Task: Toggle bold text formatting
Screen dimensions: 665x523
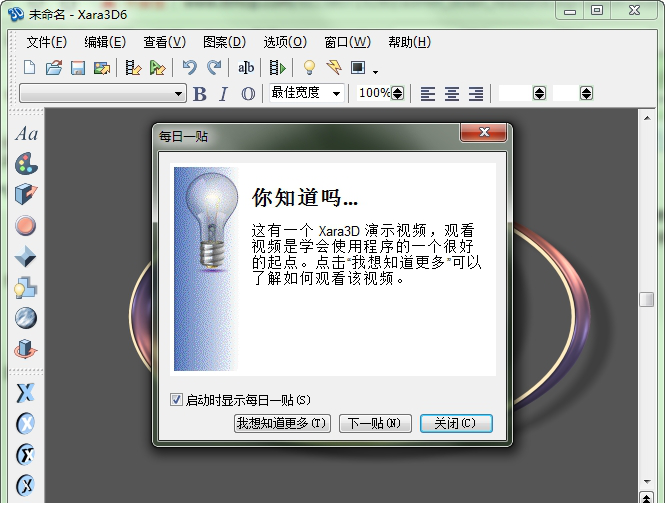Action: tap(200, 94)
